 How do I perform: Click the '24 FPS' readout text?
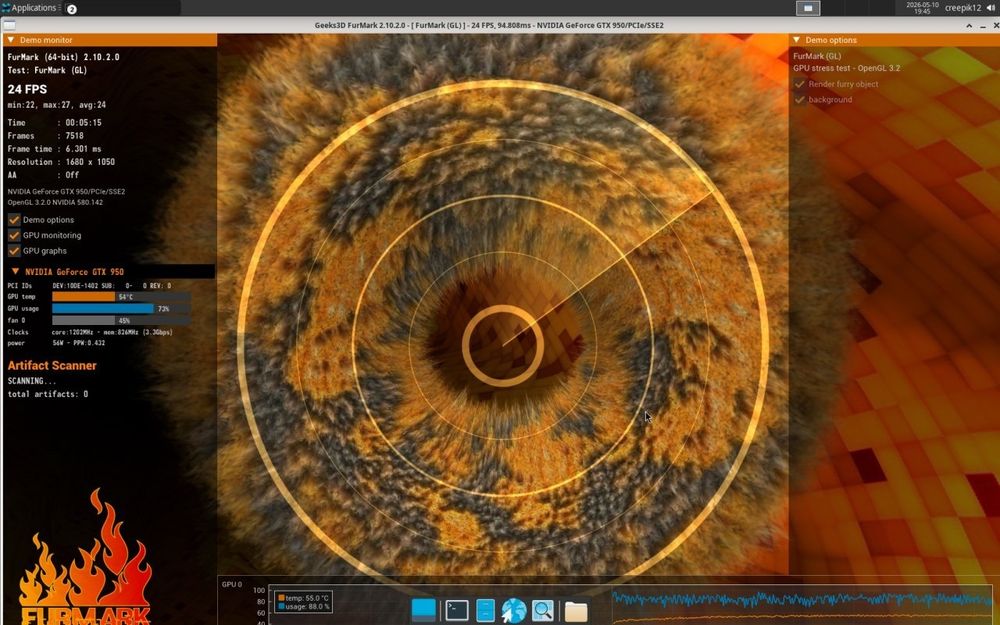pos(27,89)
